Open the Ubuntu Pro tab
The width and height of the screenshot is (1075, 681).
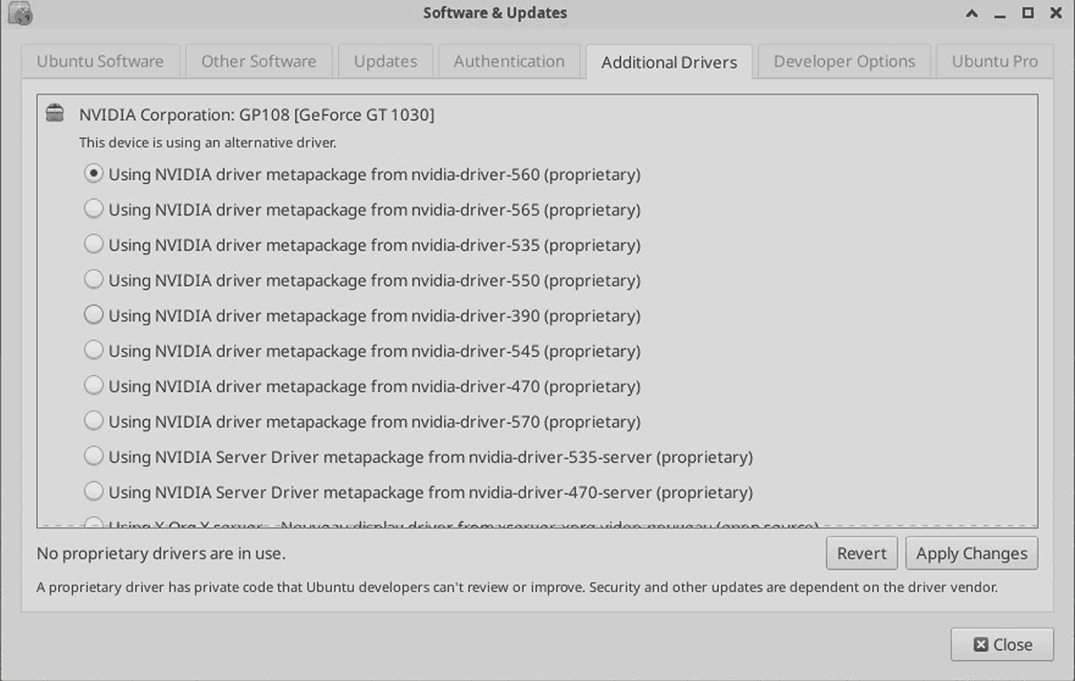click(x=994, y=61)
